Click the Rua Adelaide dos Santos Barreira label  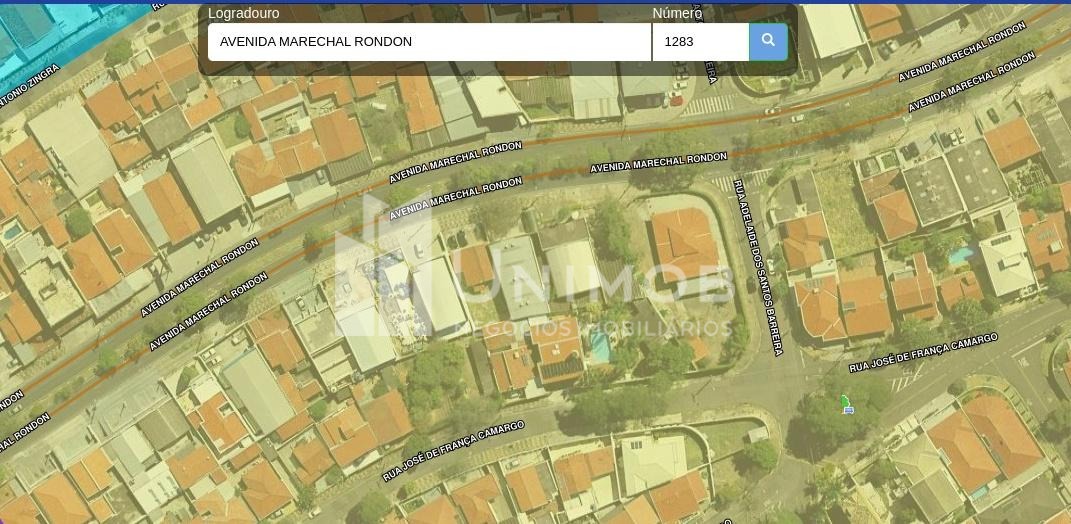pos(759,266)
